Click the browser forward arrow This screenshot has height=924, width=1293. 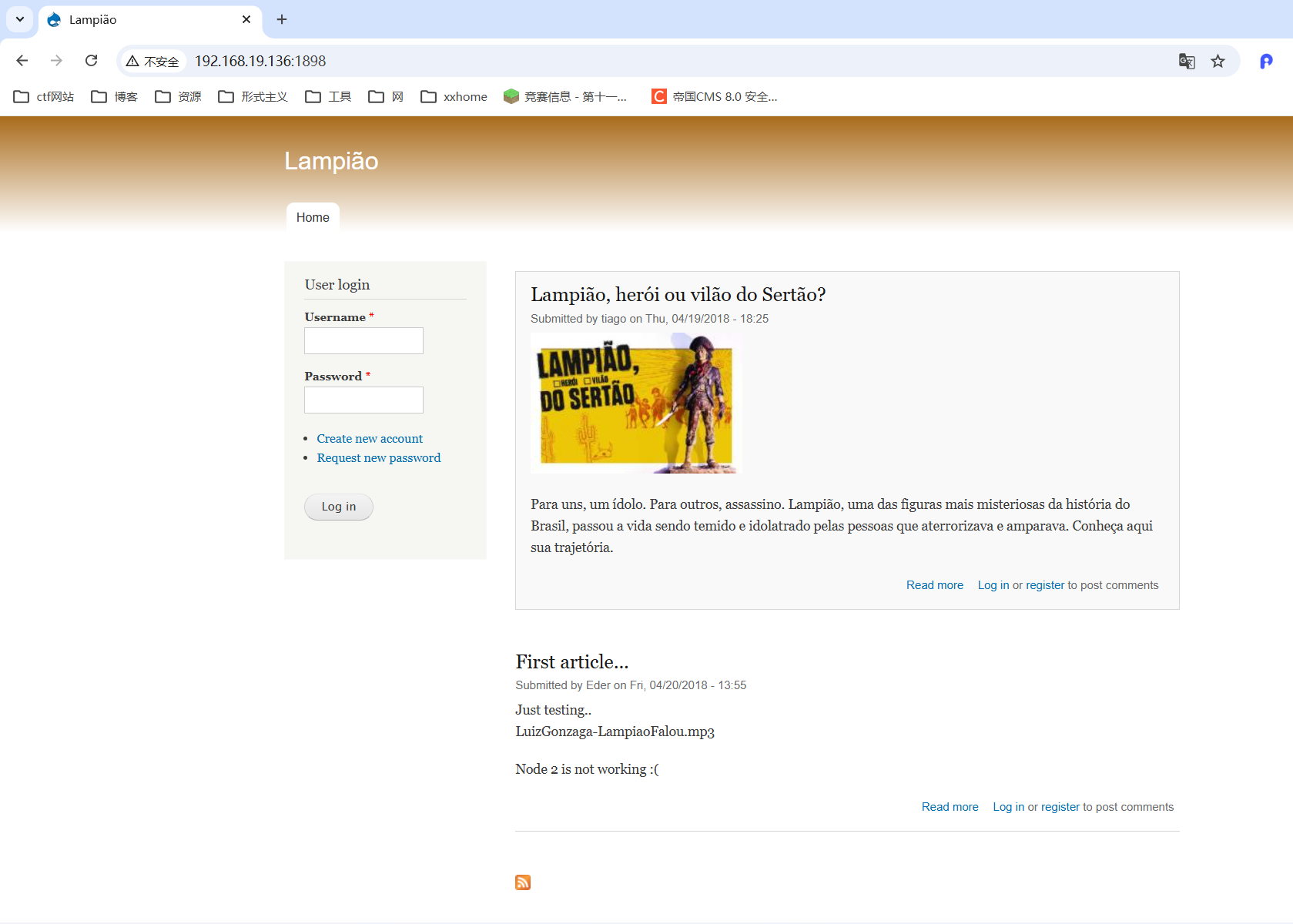coord(56,61)
